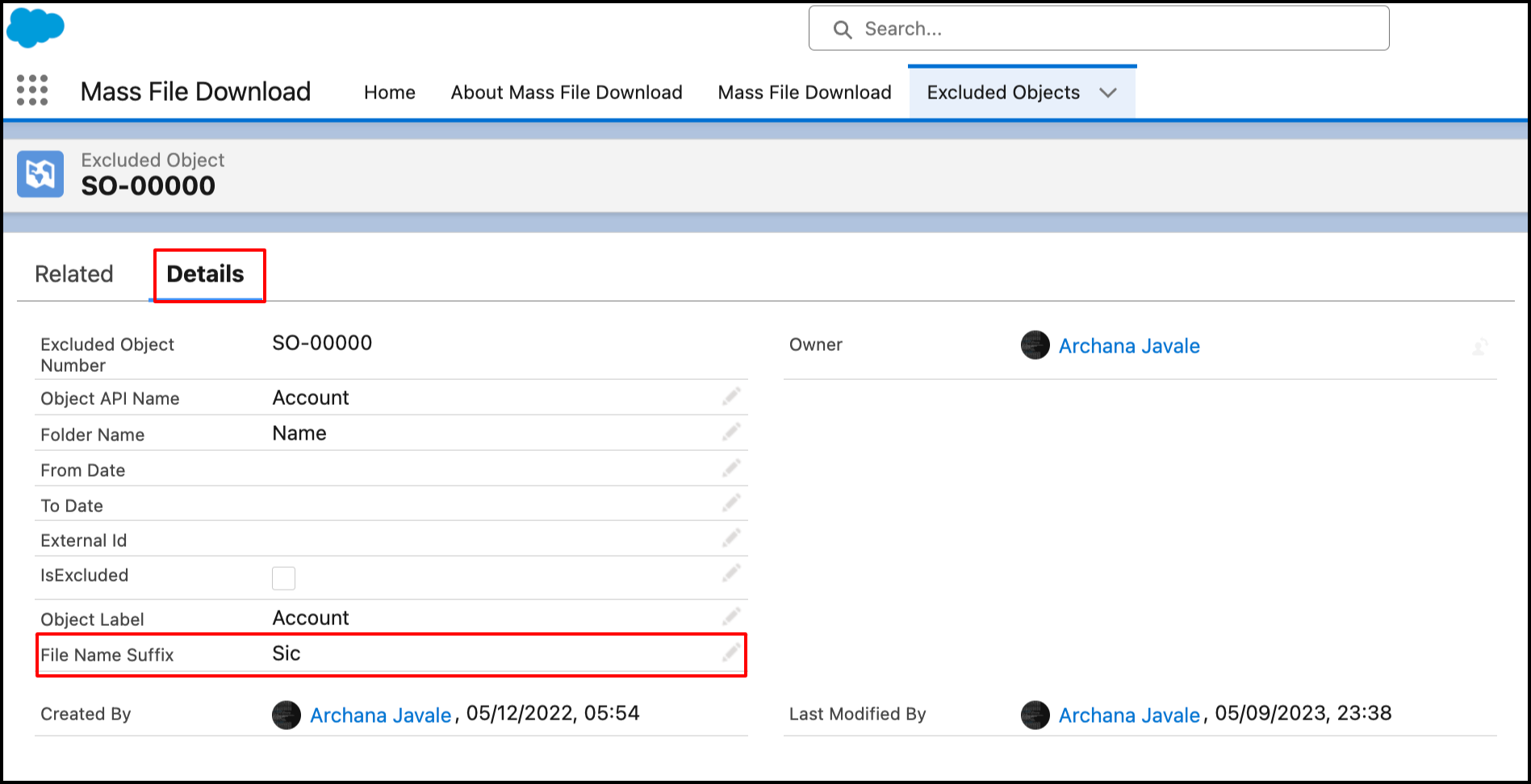Edit External Id with pencil icon
The image size is (1531, 784).
(731, 538)
